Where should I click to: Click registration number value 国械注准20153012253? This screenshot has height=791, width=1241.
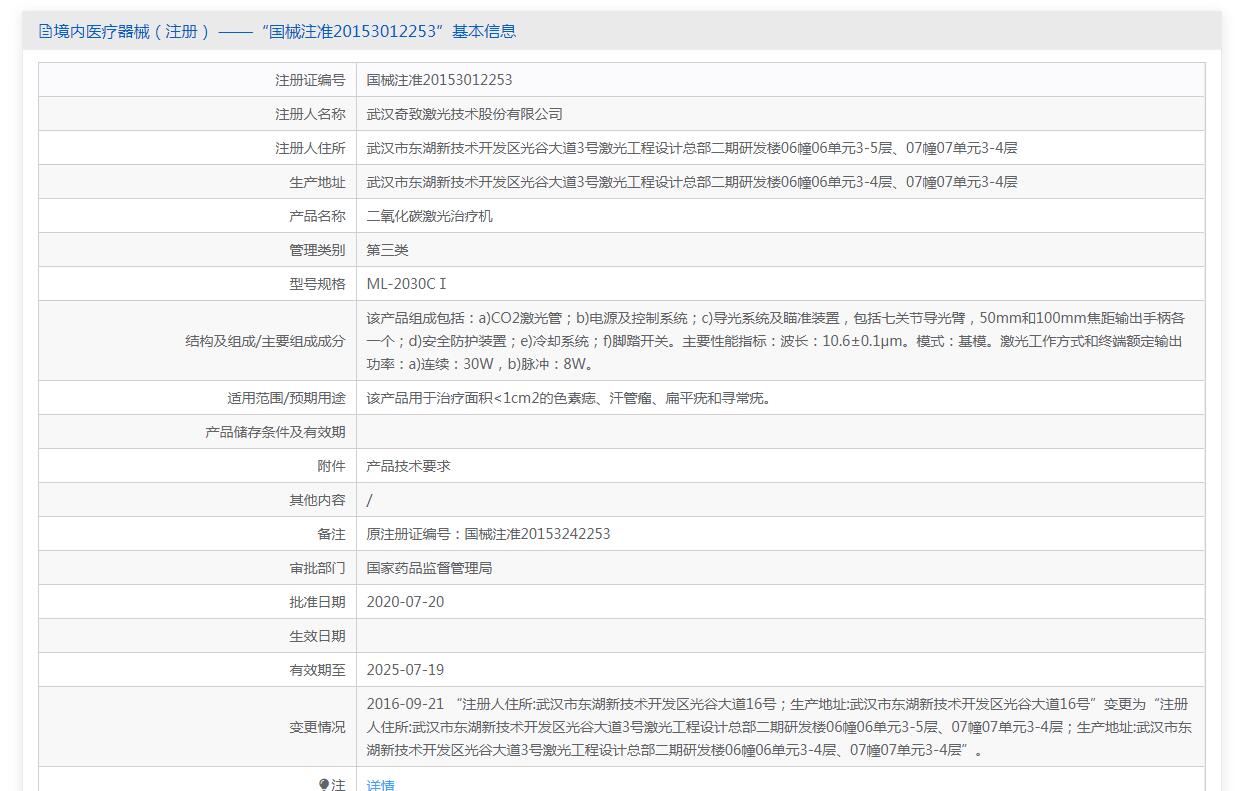439,80
